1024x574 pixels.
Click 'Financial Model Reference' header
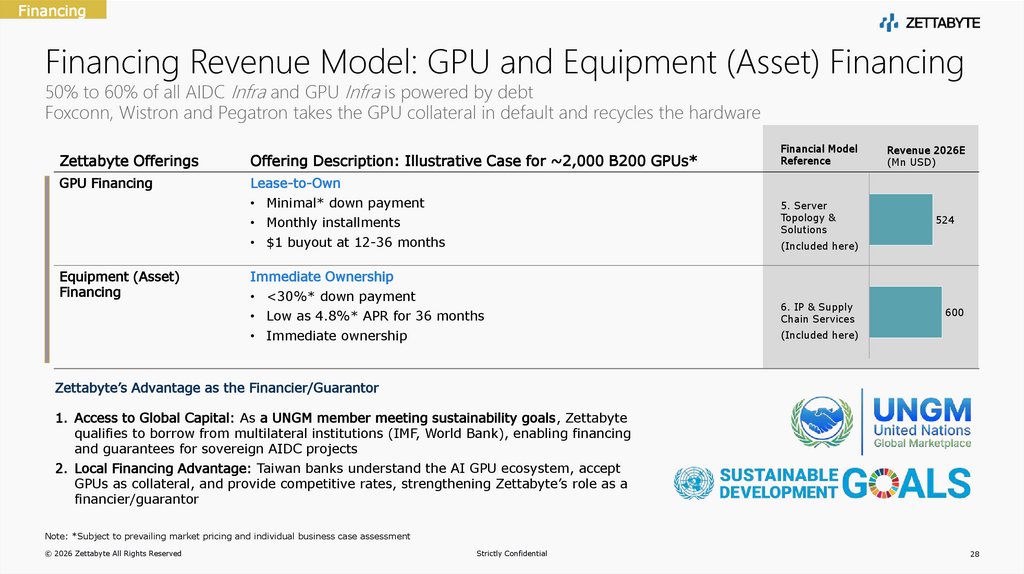coord(819,155)
